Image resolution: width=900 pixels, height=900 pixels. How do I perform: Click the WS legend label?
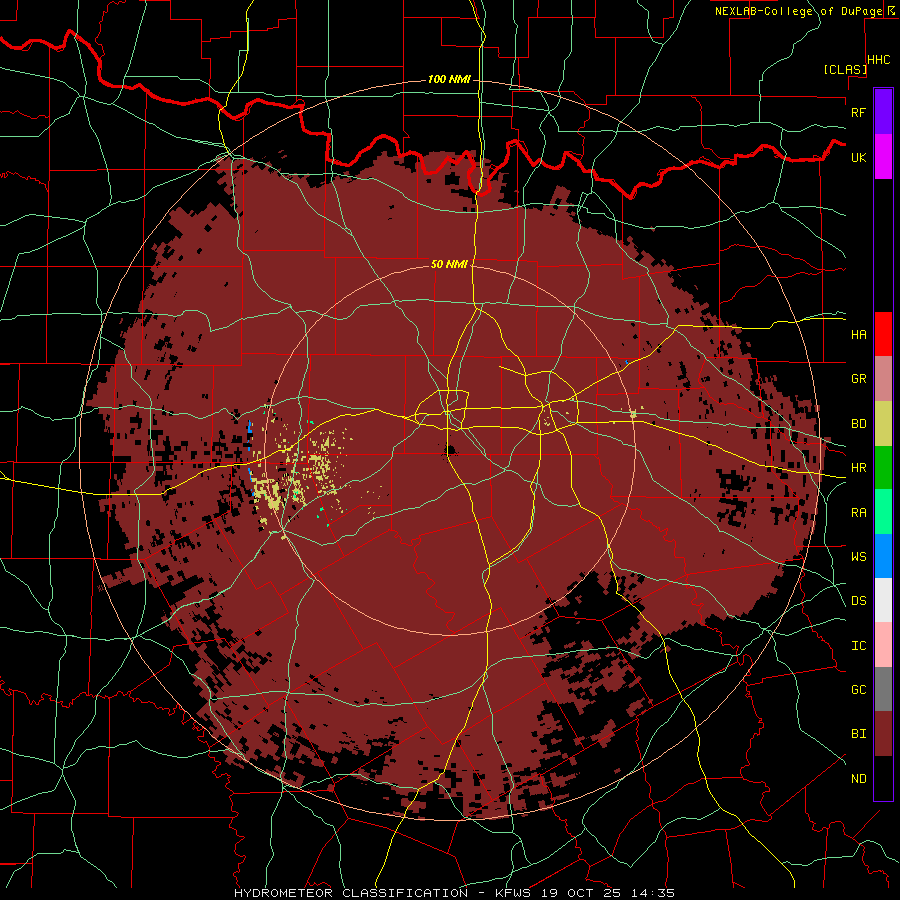pyautogui.click(x=859, y=557)
